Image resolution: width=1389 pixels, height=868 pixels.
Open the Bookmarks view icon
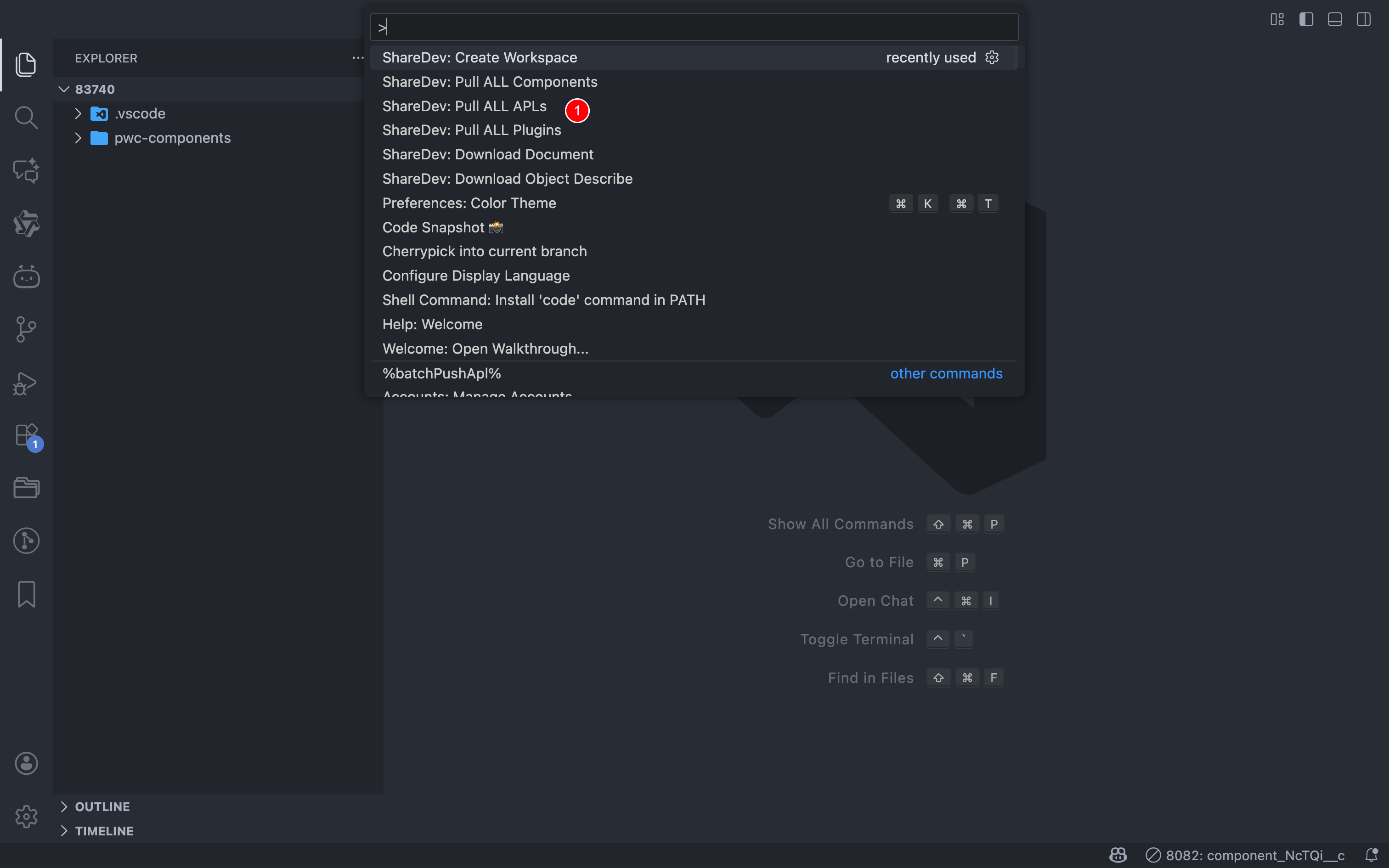click(x=26, y=593)
